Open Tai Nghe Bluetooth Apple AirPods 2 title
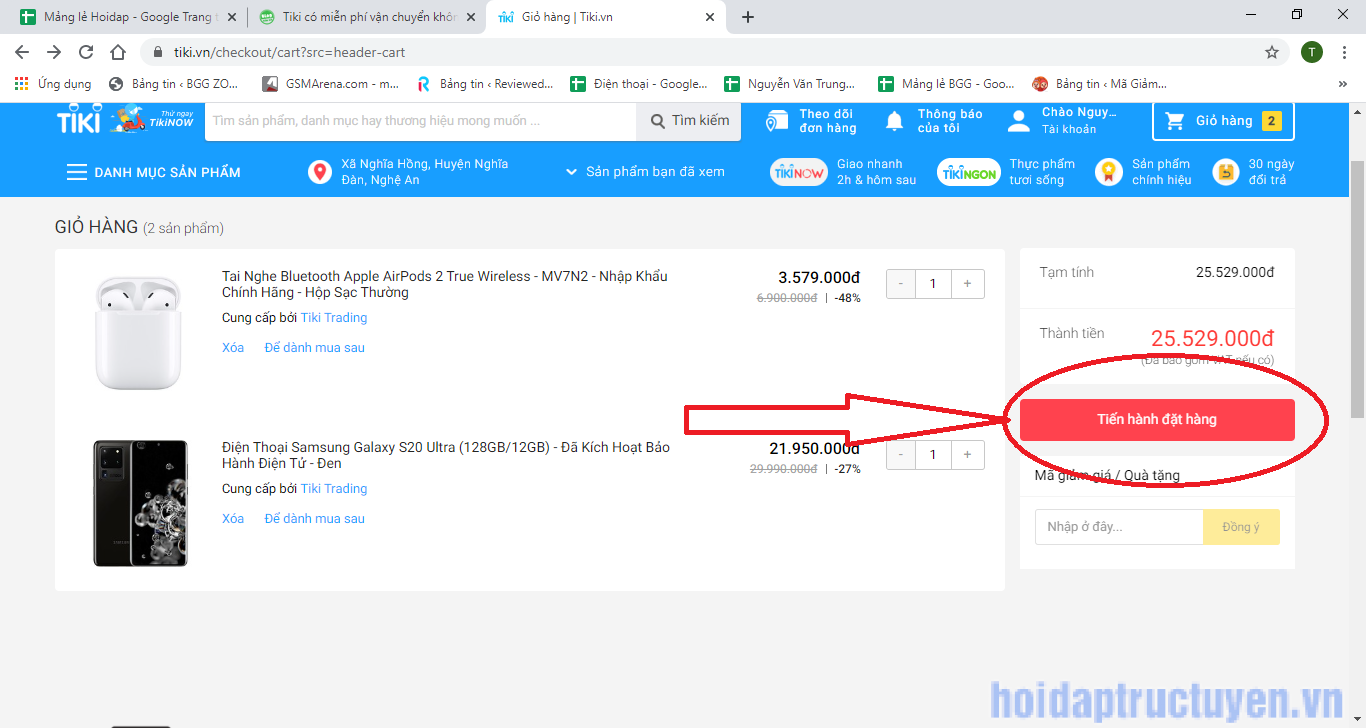The image size is (1366, 728). pos(445,284)
